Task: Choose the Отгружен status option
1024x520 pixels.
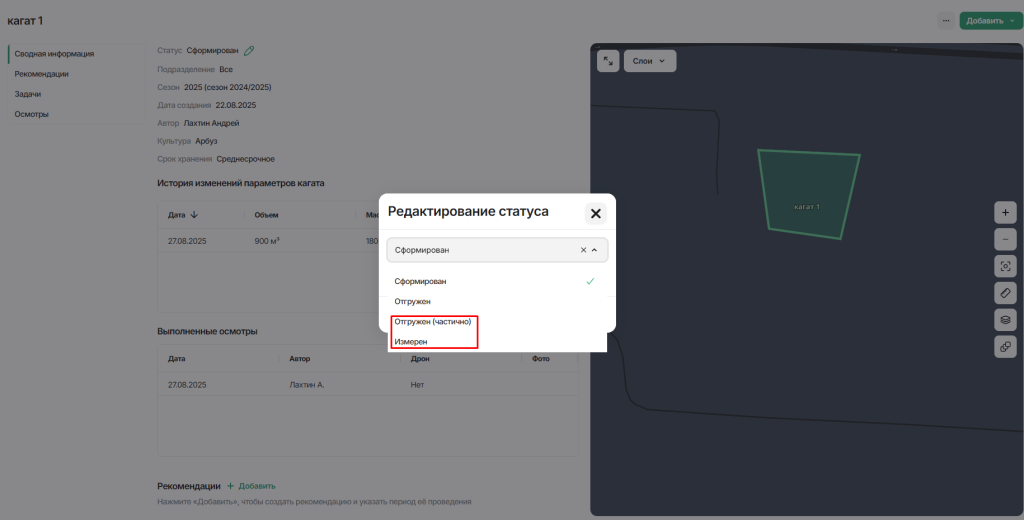Action: click(413, 301)
